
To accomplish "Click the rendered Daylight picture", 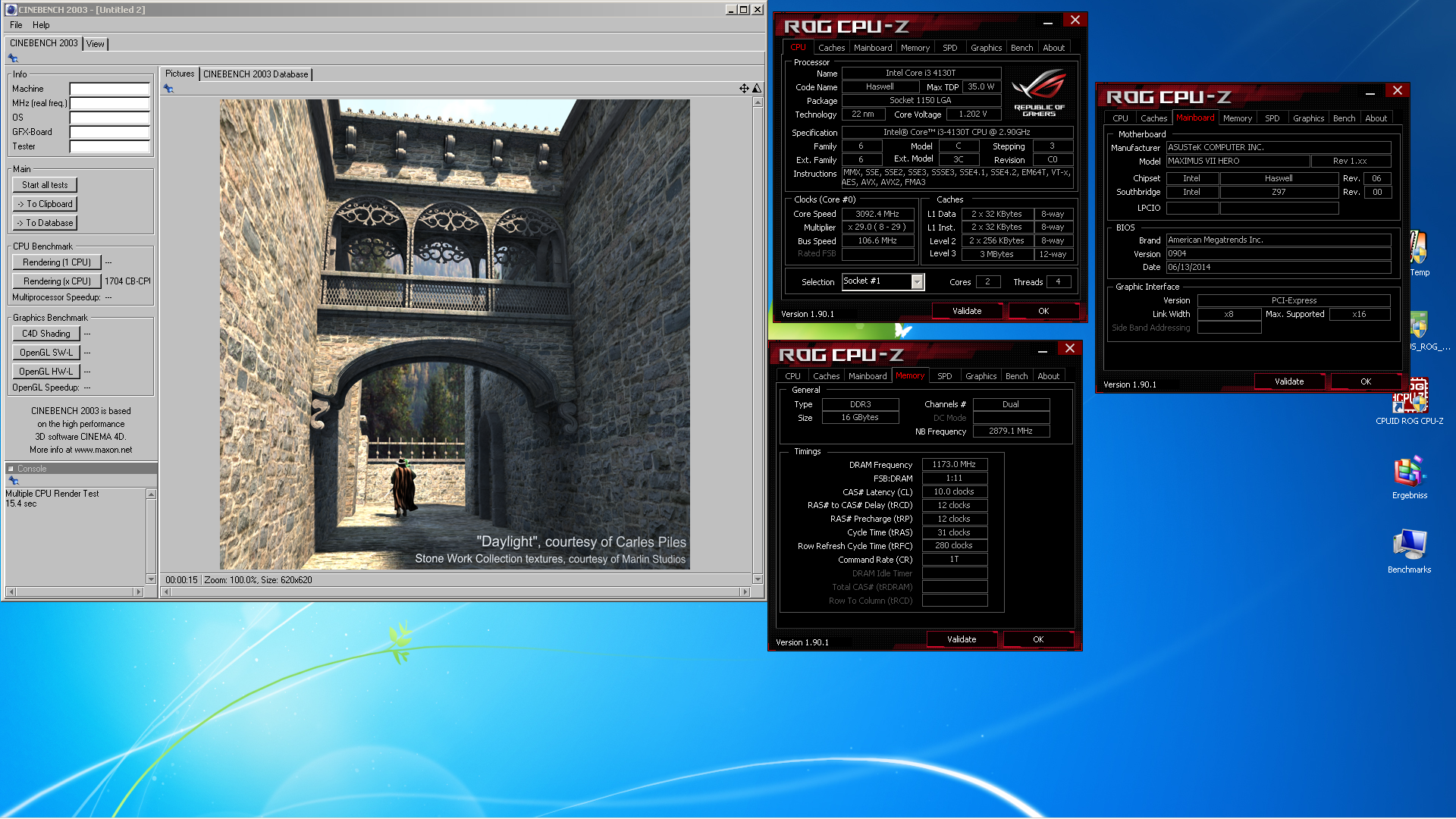I will coord(455,334).
